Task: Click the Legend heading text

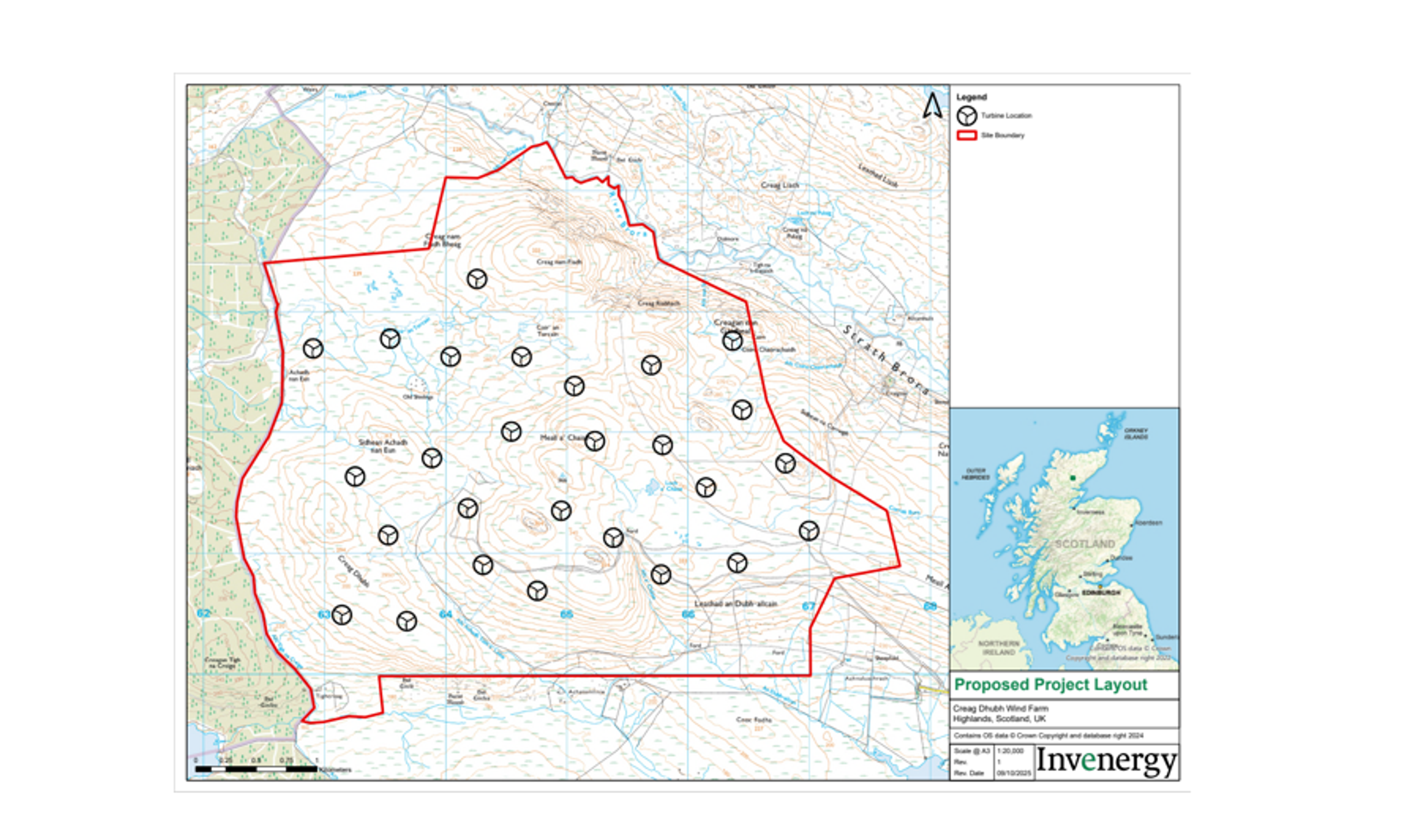Action: pos(971,97)
